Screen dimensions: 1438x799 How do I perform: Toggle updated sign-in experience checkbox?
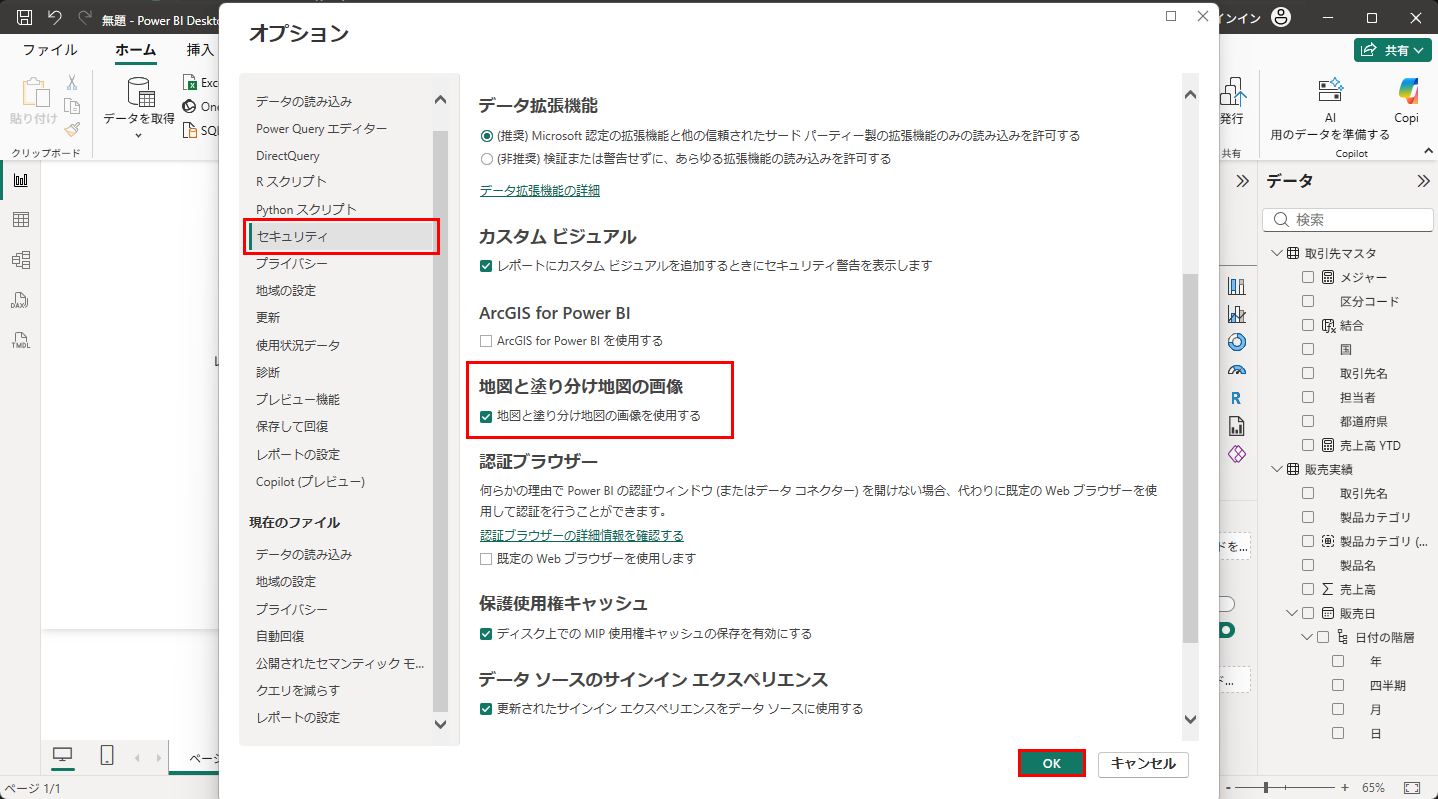[x=486, y=709]
